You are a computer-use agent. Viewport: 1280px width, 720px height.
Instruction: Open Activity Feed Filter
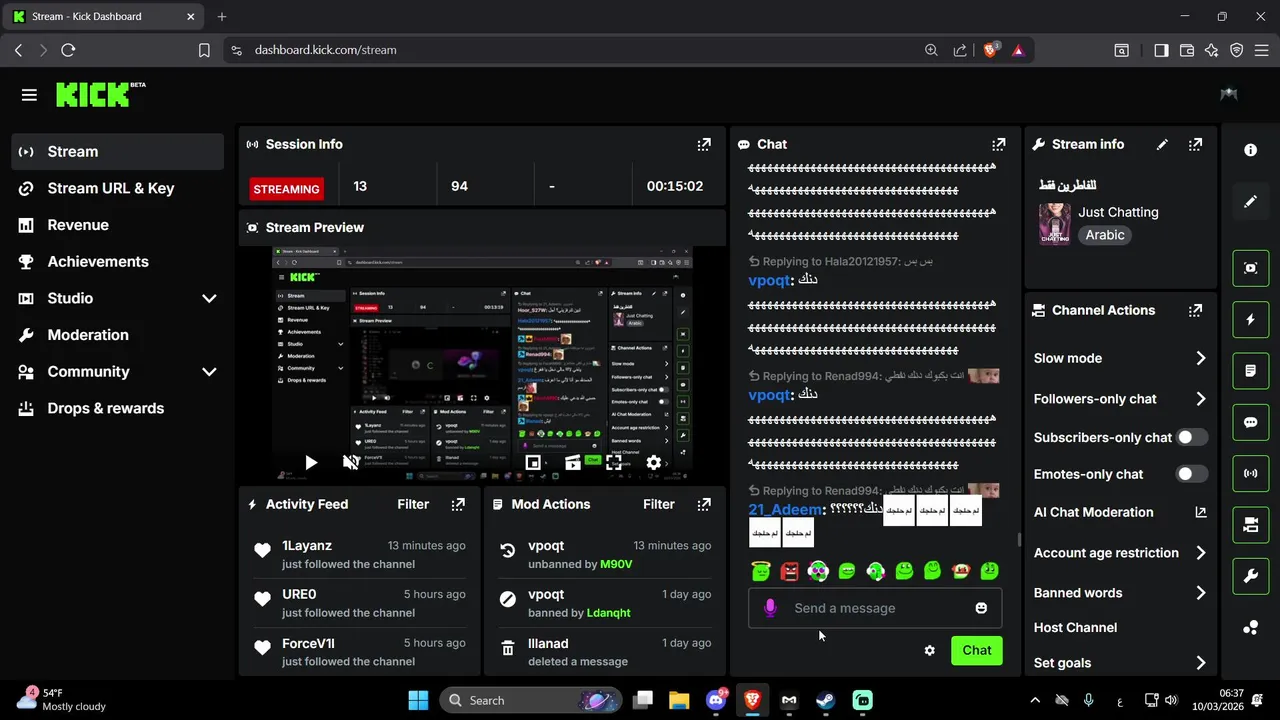coord(413,504)
